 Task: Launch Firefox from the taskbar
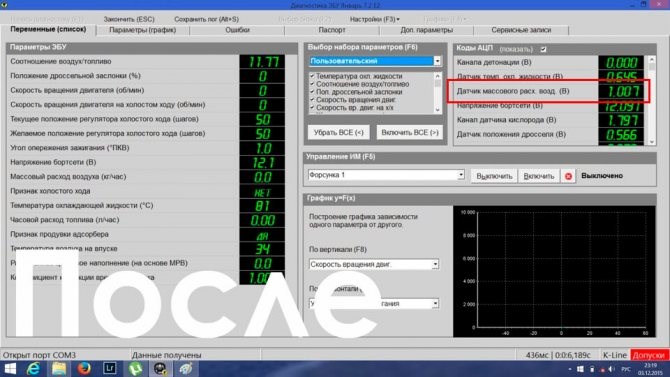click(84, 368)
